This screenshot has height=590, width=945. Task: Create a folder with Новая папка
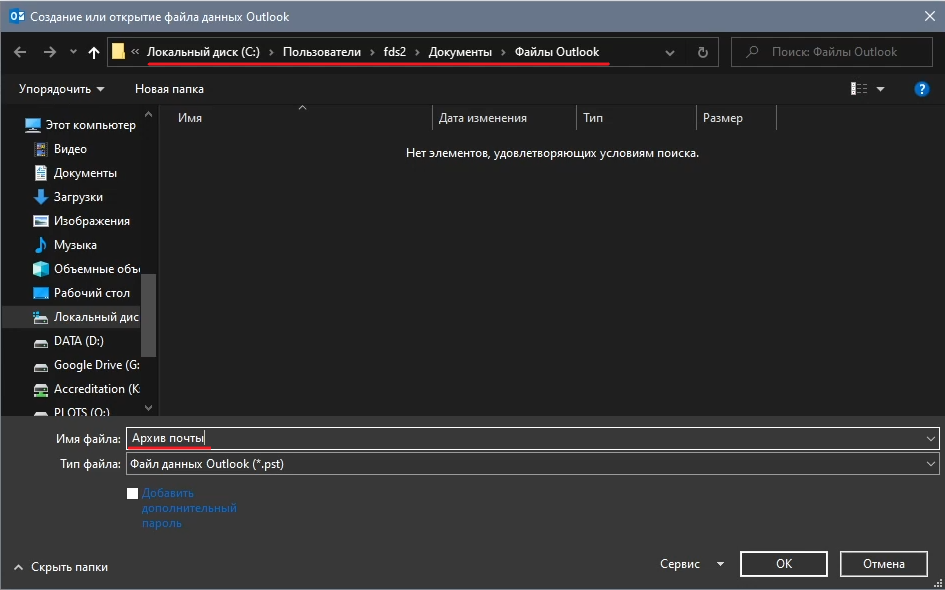pyautogui.click(x=169, y=89)
